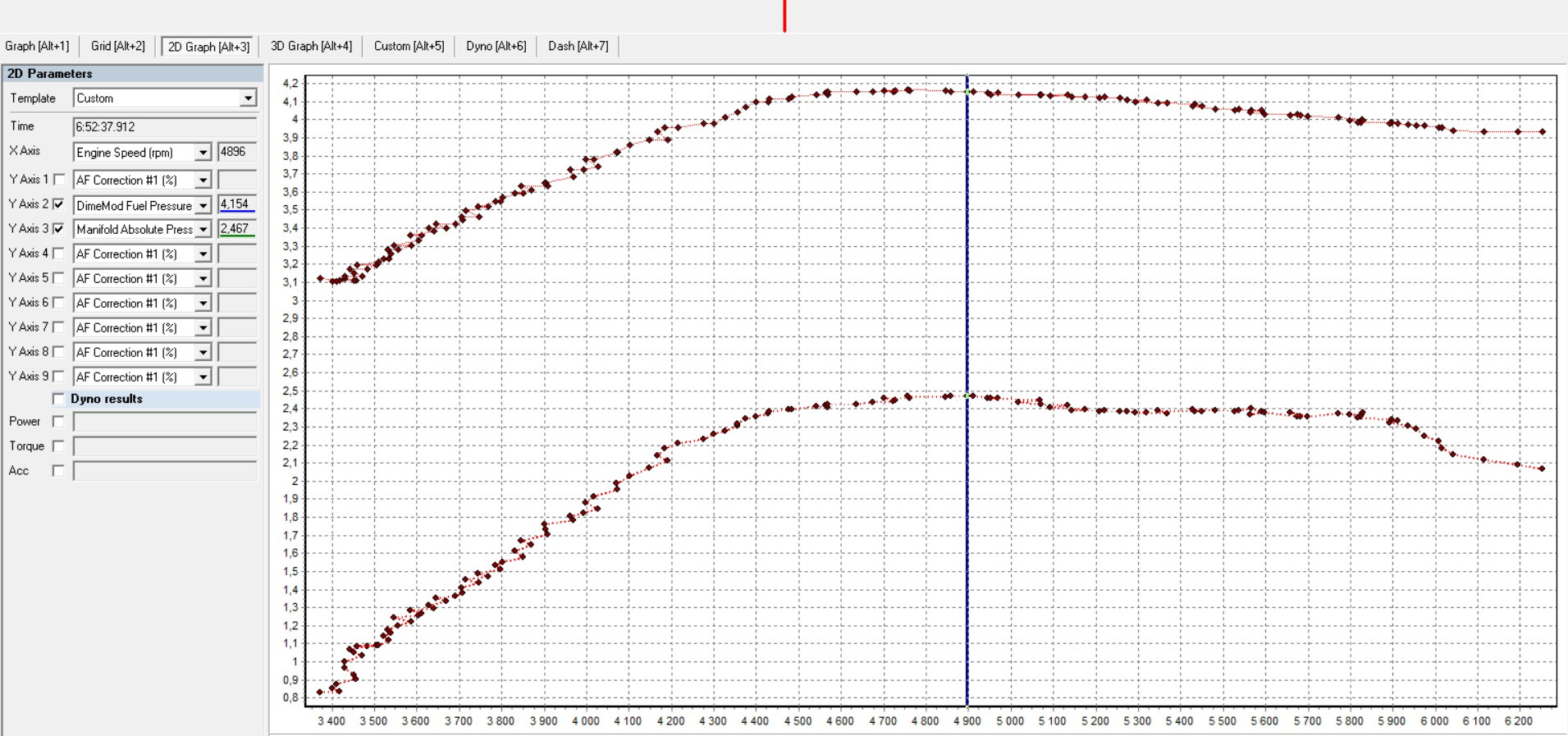Click the Torque result field
This screenshot has height=736, width=1568.
coord(165,446)
